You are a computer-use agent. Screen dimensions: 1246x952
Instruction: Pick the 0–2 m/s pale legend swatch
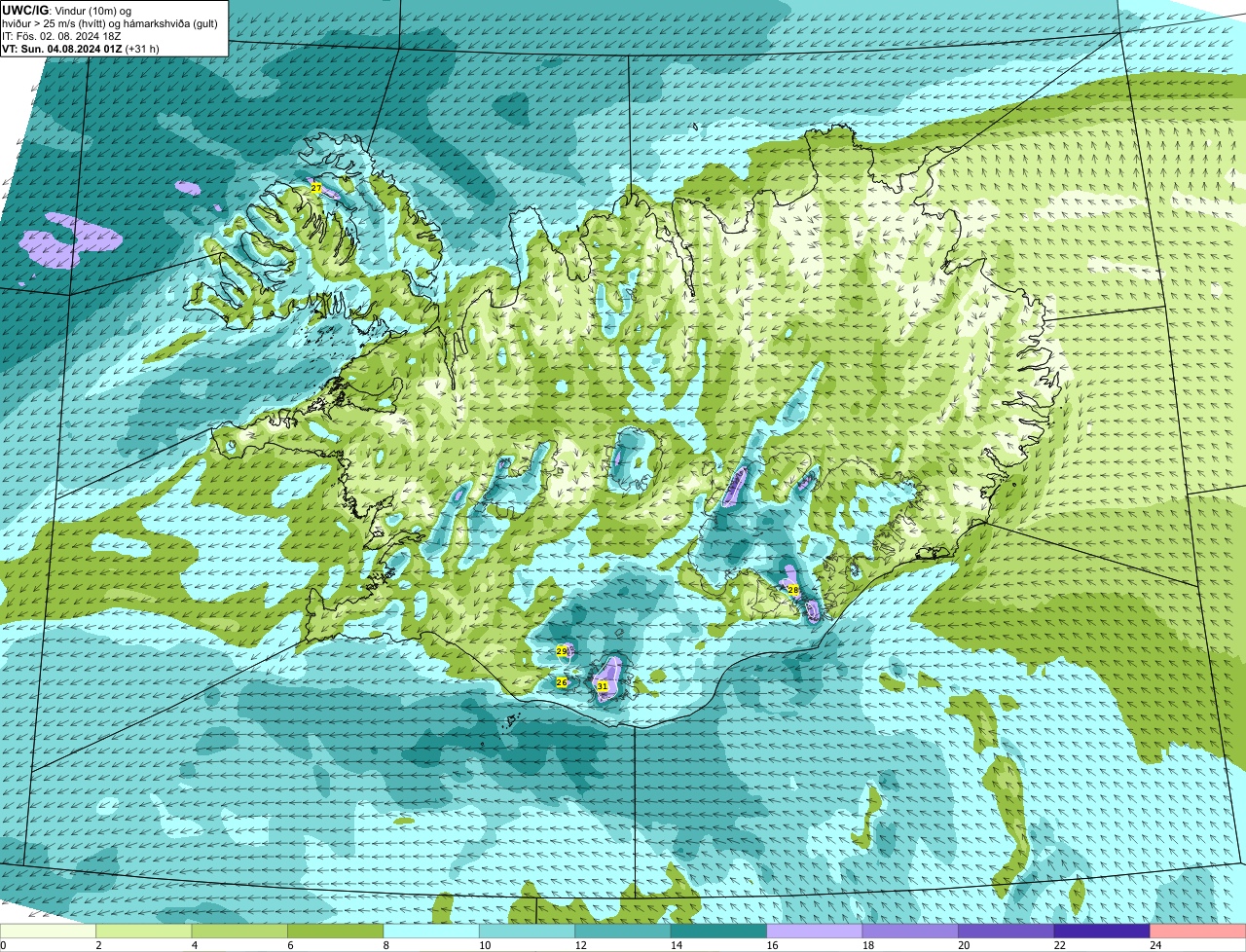pos(48,932)
